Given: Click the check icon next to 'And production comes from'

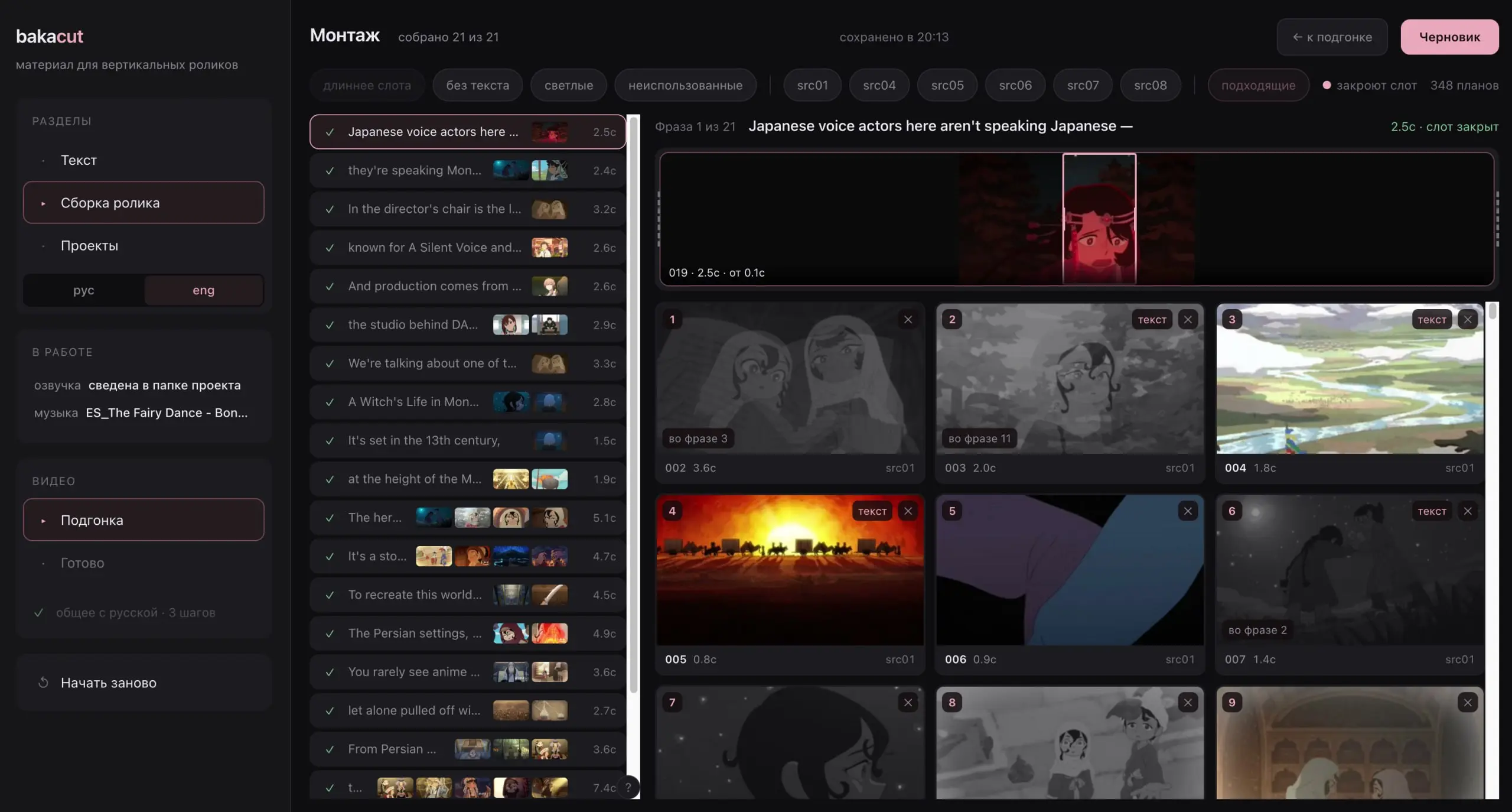Looking at the screenshot, I should (x=330, y=287).
